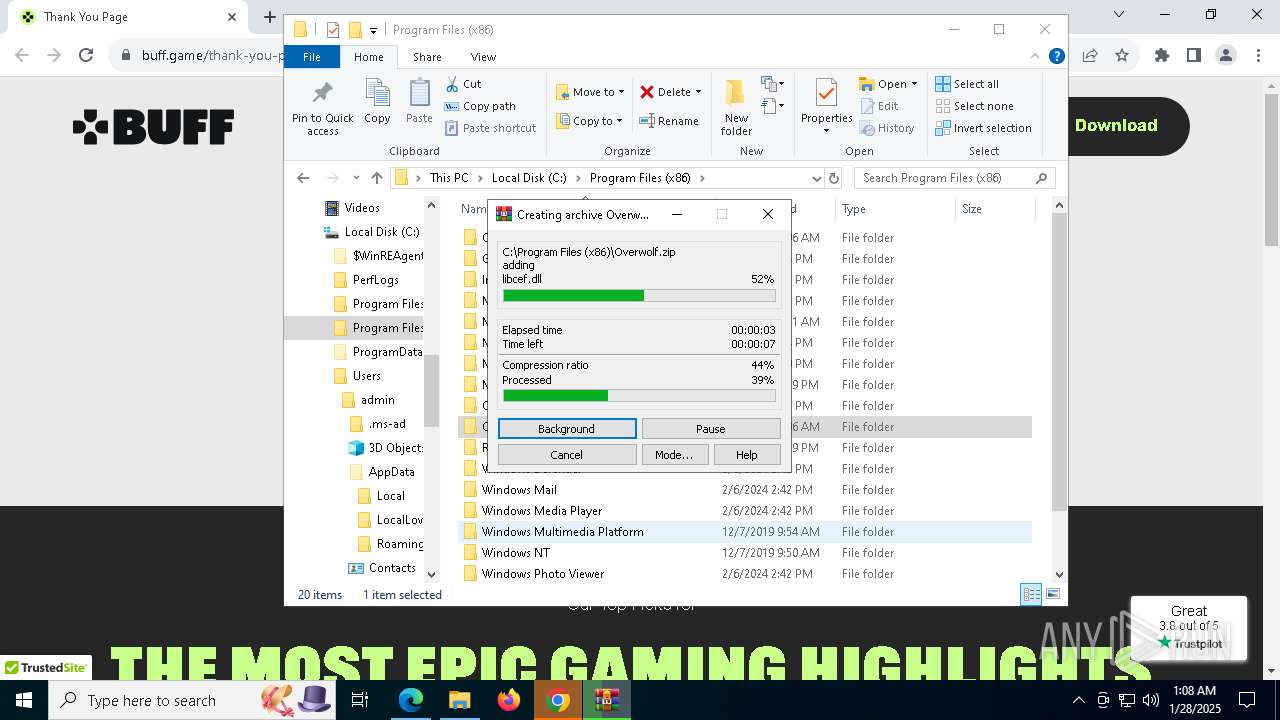The width and height of the screenshot is (1280, 720).
Task: Refresh the Program Files (x86) folder view
Action: [x=833, y=178]
